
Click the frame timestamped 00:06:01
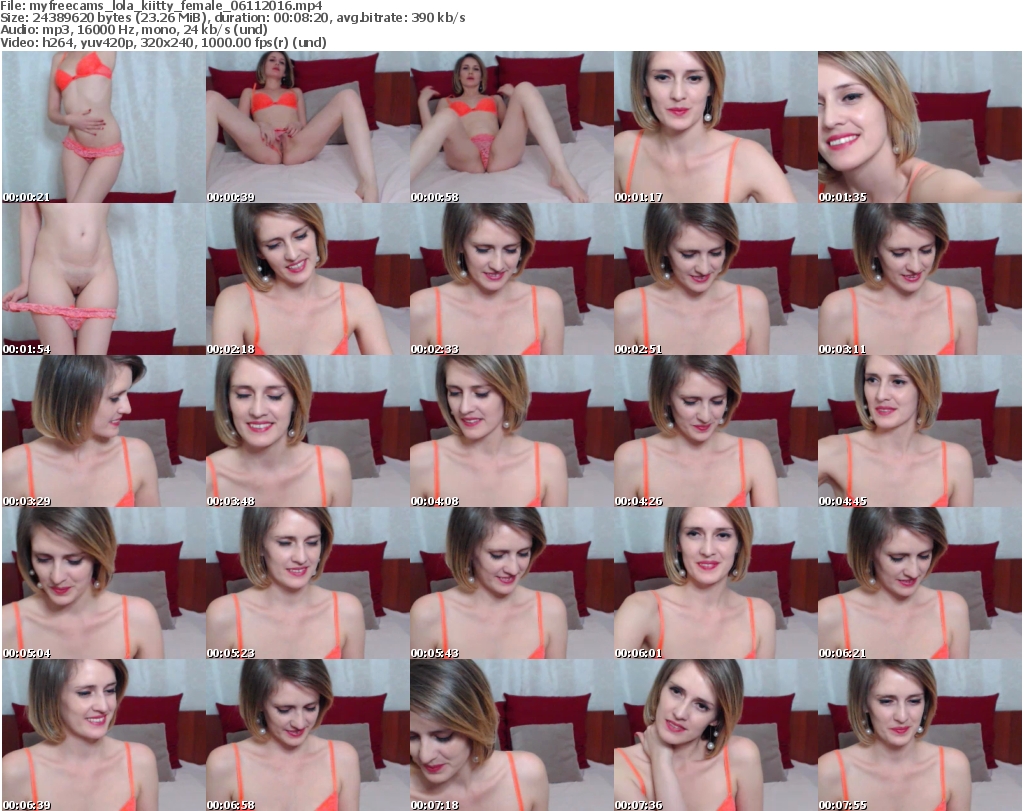coord(715,583)
